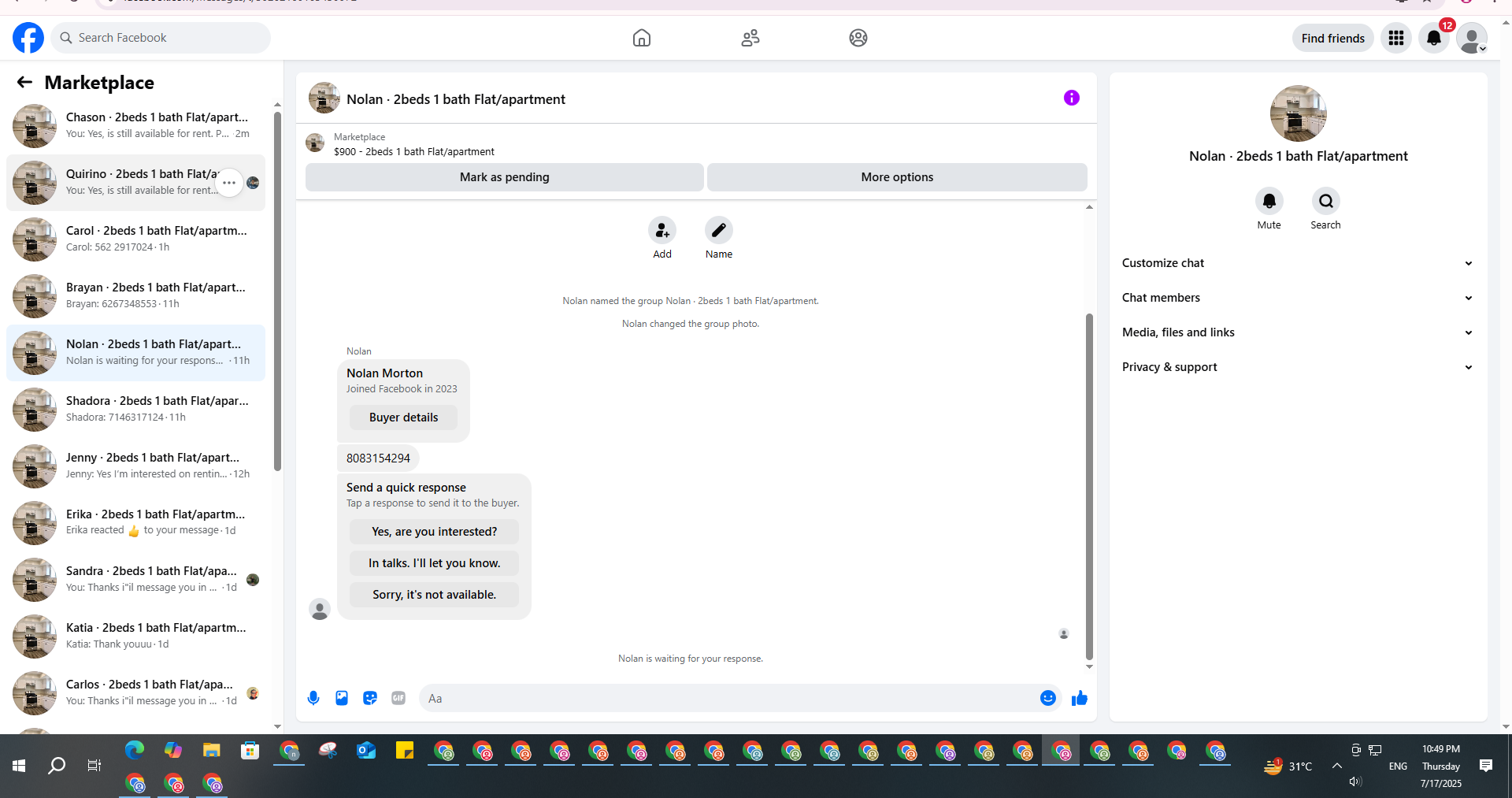The width and height of the screenshot is (1512, 798).
Task: Open Sticky Notes from taskbar
Action: 405,751
